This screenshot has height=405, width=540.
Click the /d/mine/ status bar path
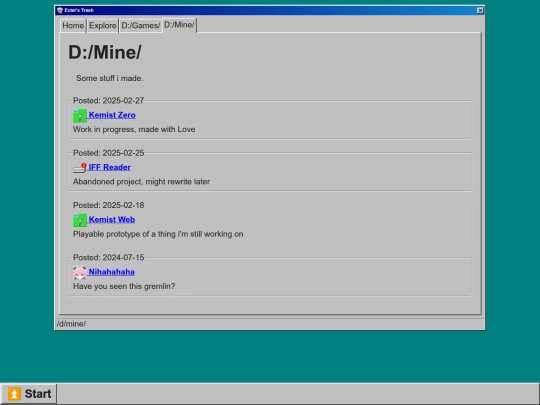click(71, 324)
